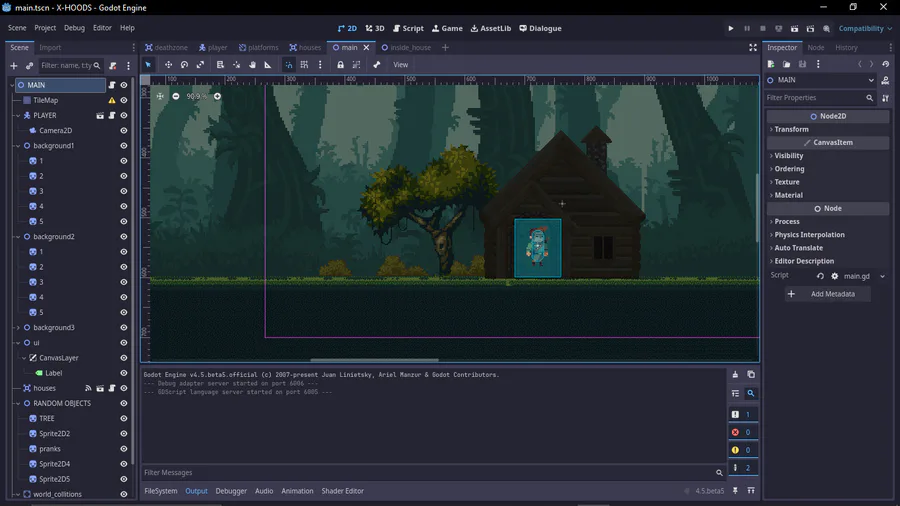The height and width of the screenshot is (506, 900).
Task: Switch to the AssetLib workspace
Action: click(x=491, y=28)
